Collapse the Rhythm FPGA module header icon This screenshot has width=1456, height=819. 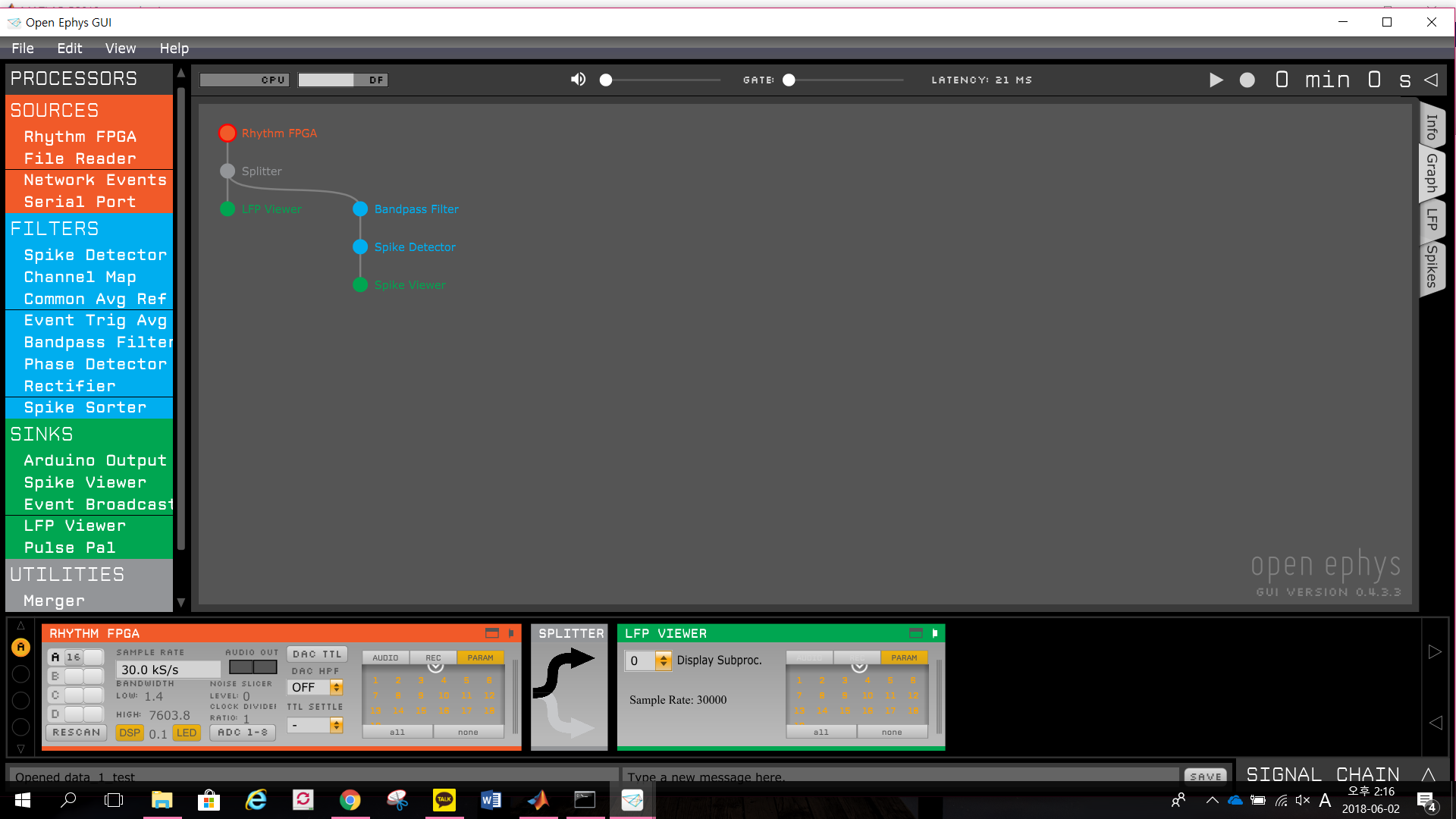coord(491,633)
